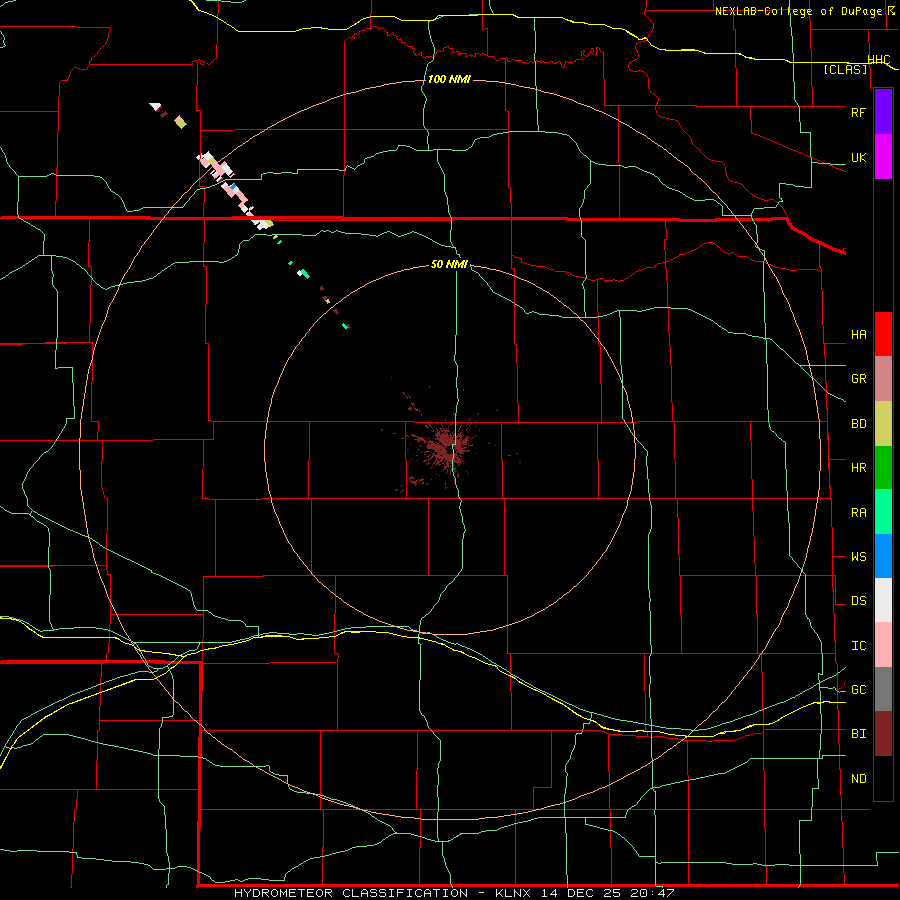
Task: Click the BD legend label
Action: pos(859,424)
